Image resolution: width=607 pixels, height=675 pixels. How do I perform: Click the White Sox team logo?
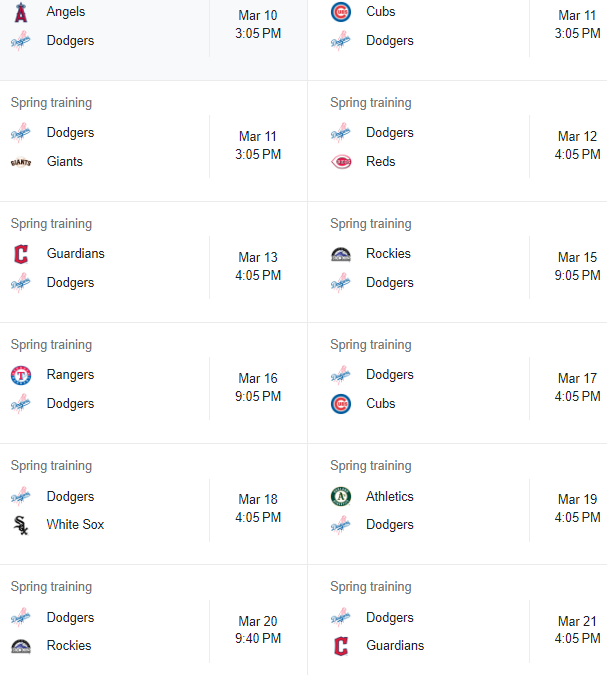pos(21,525)
